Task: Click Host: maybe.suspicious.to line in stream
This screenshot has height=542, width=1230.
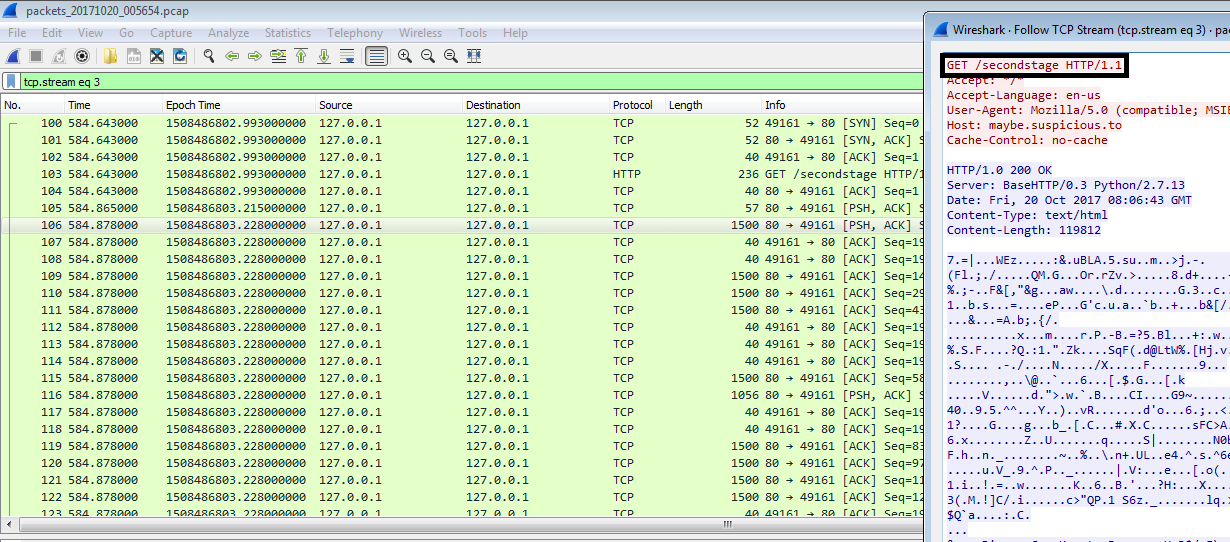Action: [x=1034, y=125]
